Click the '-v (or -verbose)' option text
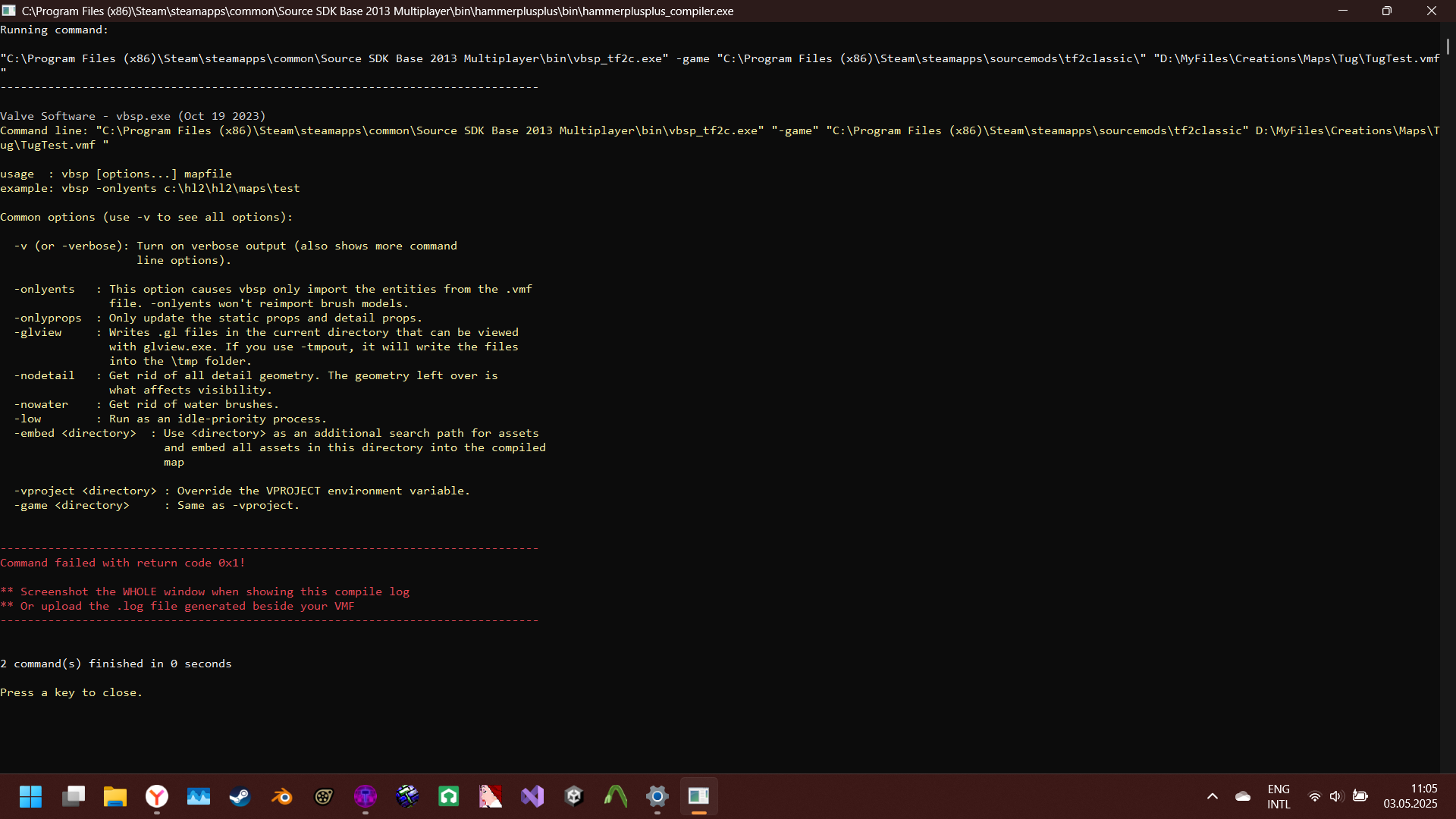 pyautogui.click(x=71, y=246)
